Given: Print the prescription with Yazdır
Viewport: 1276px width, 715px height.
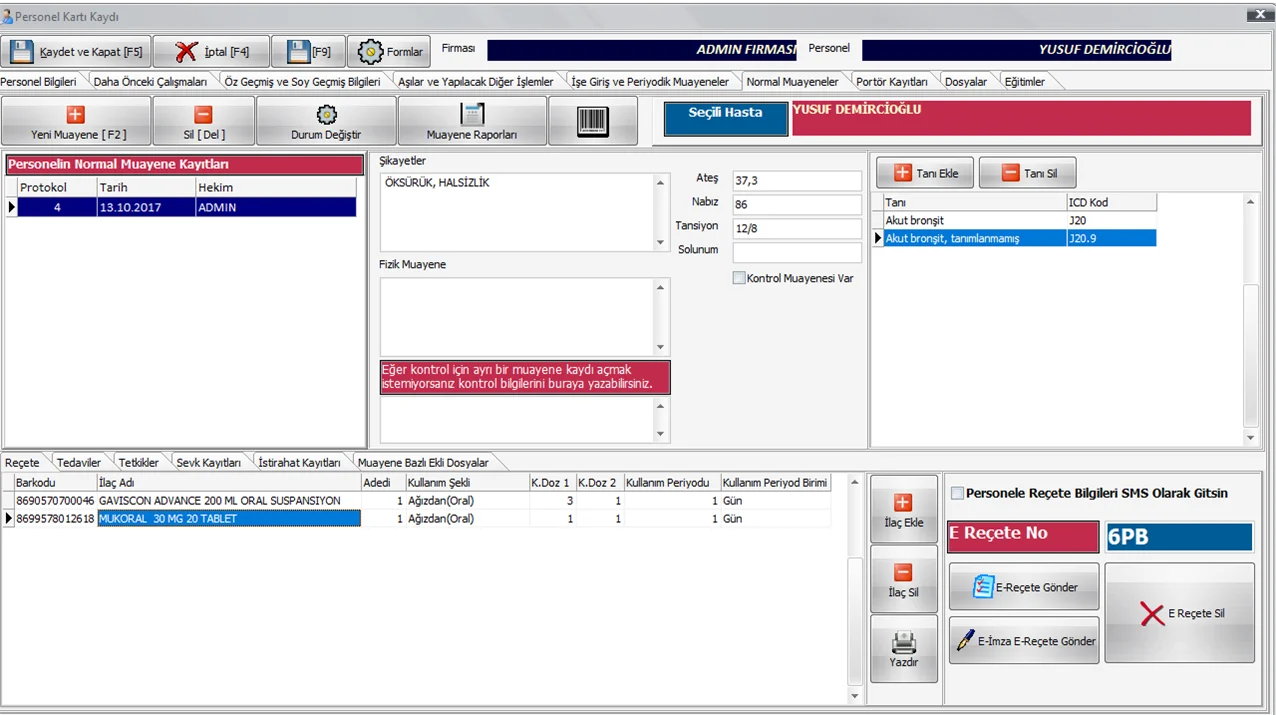Looking at the screenshot, I should tap(904, 649).
